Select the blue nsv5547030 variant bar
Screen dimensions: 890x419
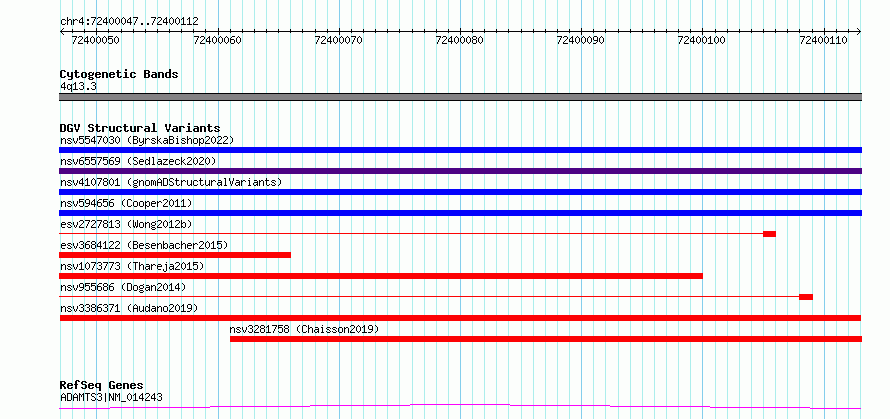click(x=460, y=150)
